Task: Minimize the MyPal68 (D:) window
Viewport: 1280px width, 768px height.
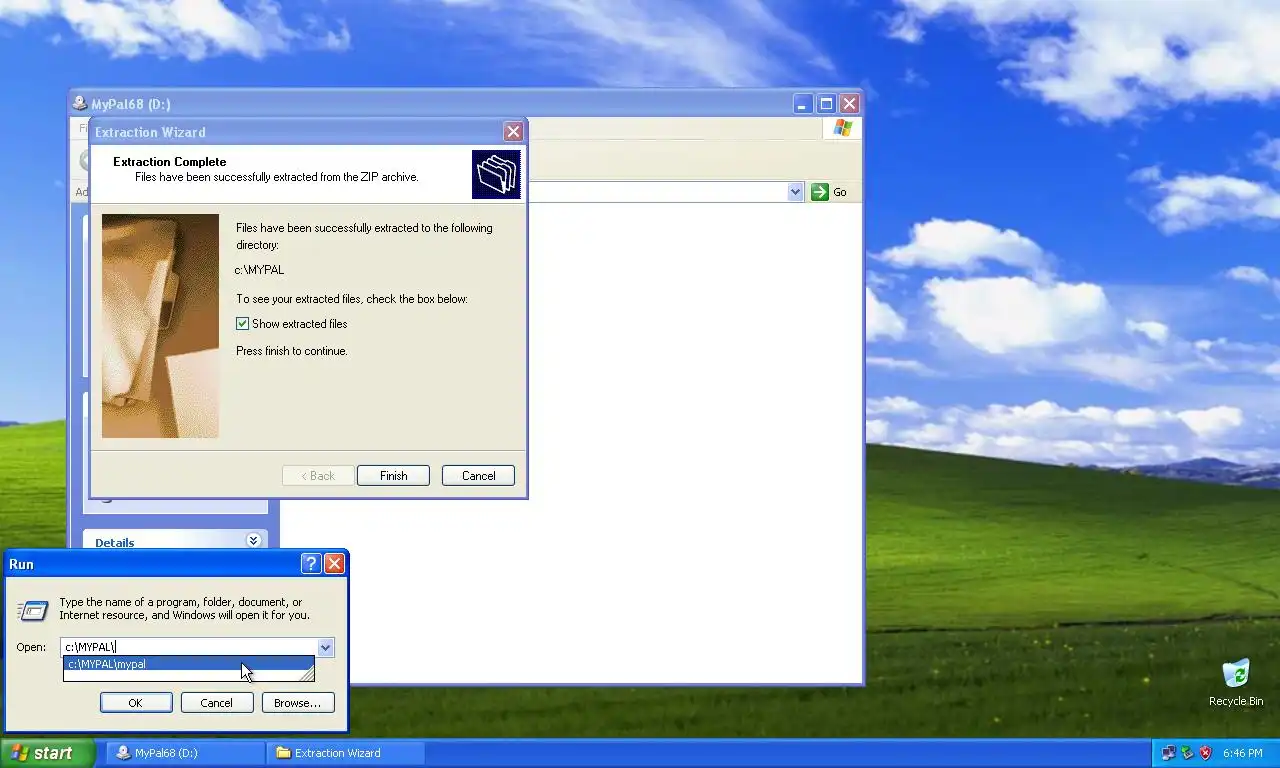Action: tap(803, 104)
